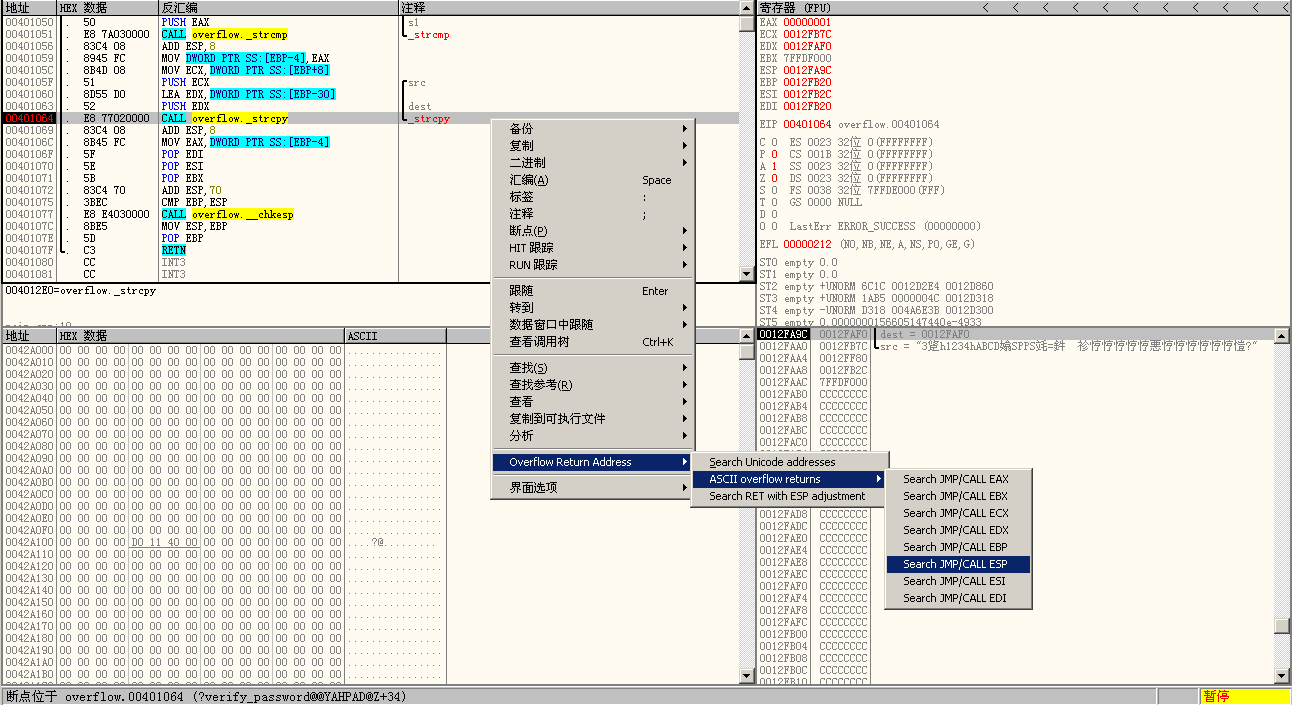Open the 复制到可执行文件 submenu
Viewport: 1292px width, 705px height.
594,419
